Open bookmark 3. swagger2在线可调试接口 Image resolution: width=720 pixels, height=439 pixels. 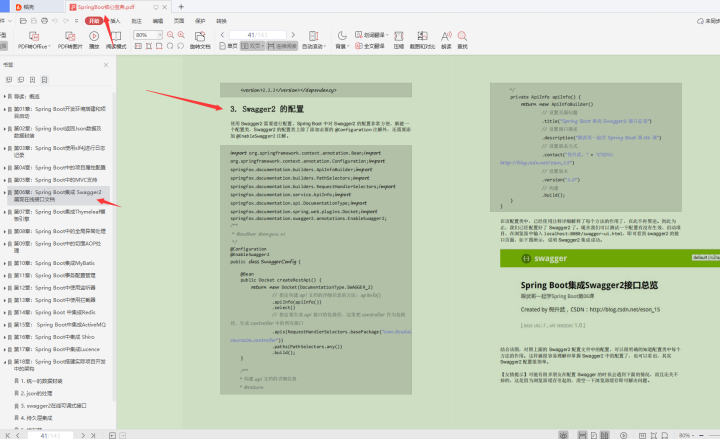53,406
